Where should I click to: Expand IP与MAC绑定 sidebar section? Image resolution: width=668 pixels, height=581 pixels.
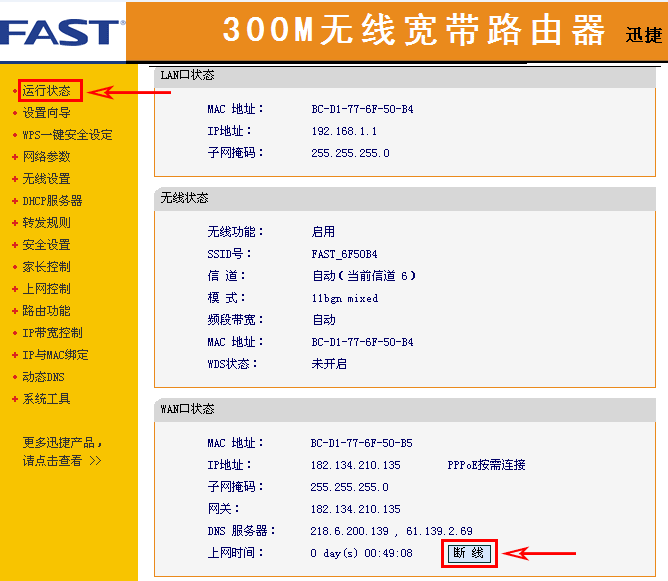[55, 355]
